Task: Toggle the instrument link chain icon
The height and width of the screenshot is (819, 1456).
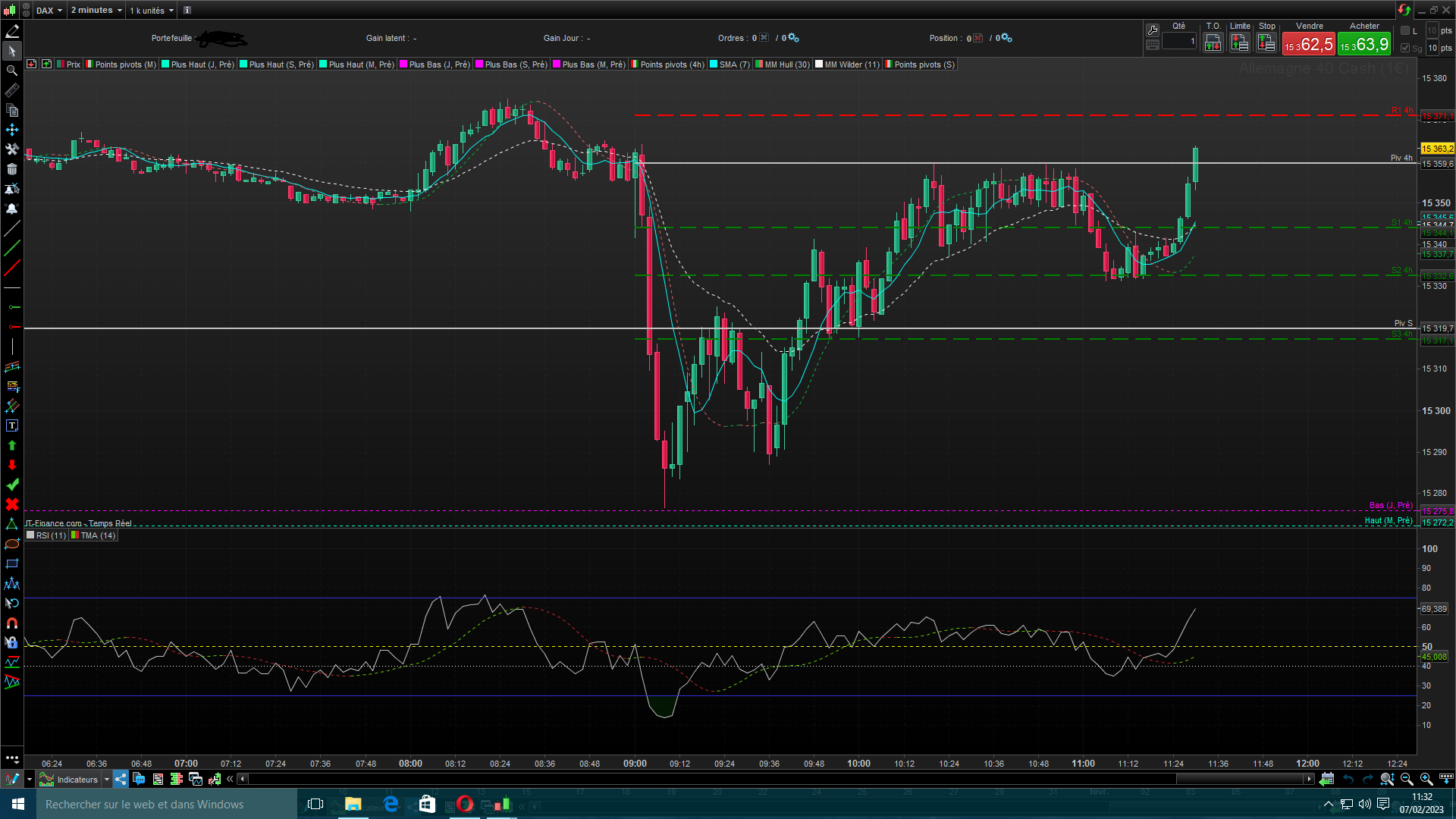Action: 25,11
